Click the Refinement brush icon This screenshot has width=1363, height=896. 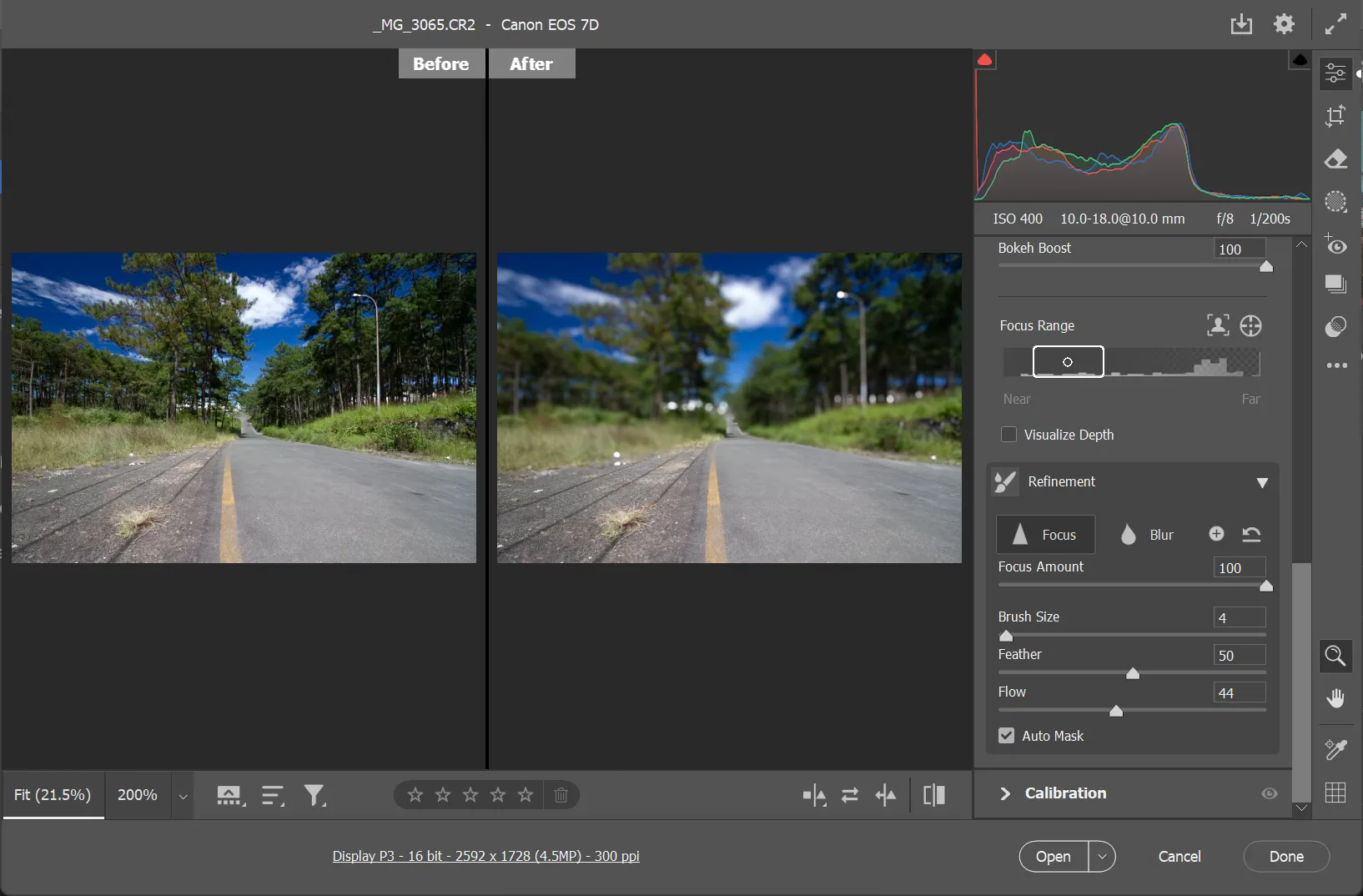1006,481
